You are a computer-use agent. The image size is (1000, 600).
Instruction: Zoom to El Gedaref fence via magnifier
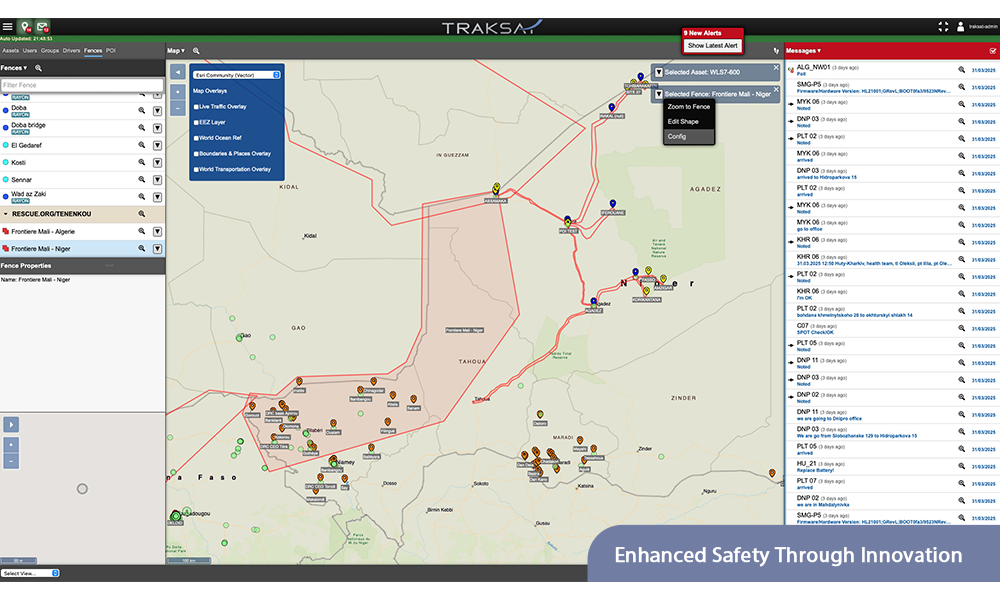pos(142,145)
